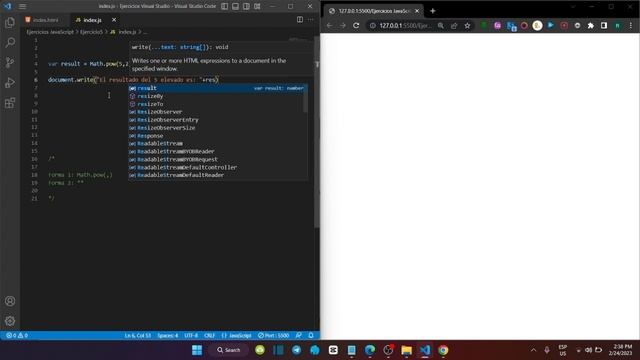The height and width of the screenshot is (360, 640).
Task: Open the Chrome Extensions puzzle menu
Action: (591, 25)
